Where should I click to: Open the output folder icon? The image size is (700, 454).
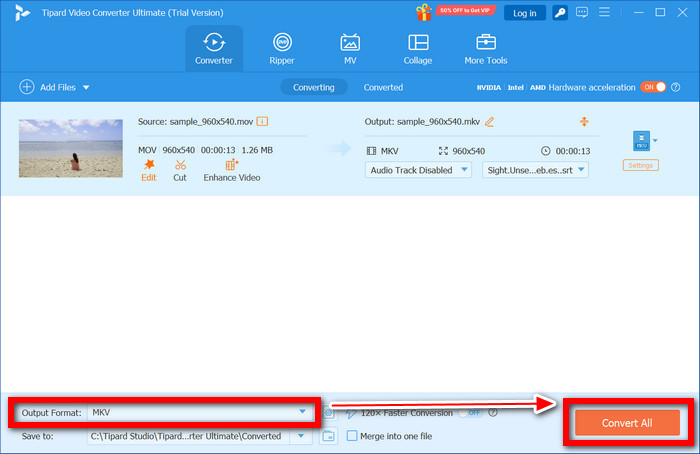[328, 436]
